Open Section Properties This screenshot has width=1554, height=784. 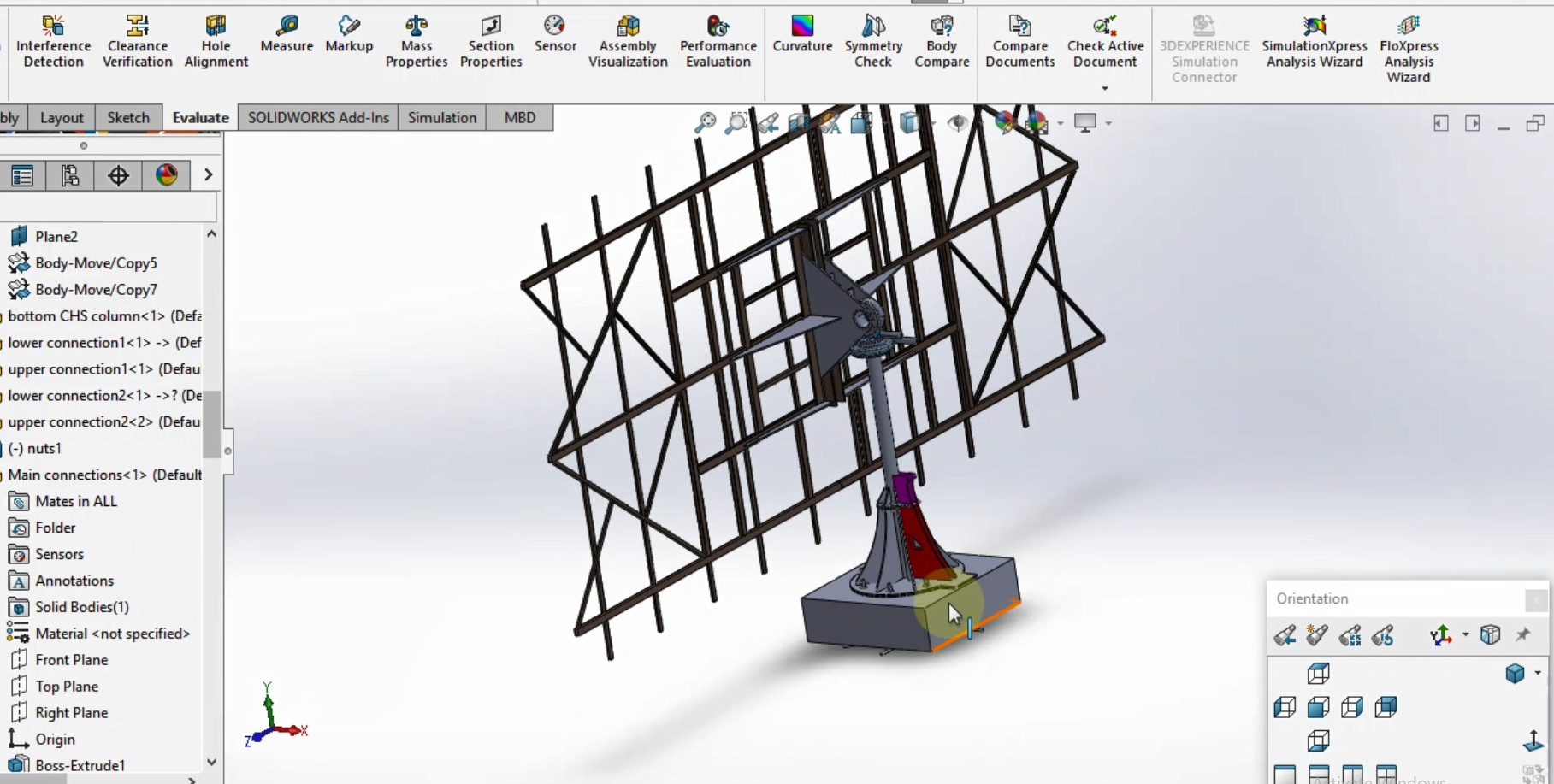click(491, 41)
